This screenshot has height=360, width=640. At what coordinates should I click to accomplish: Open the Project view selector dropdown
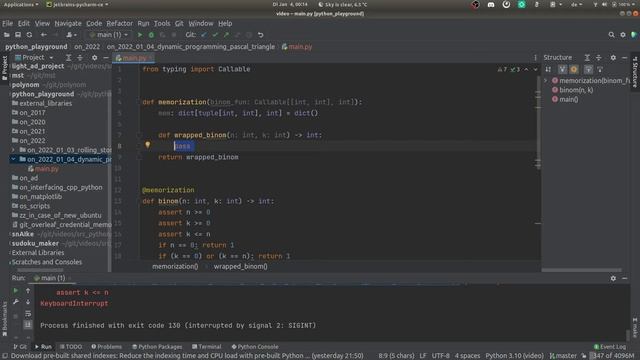pyautogui.click(x=34, y=58)
